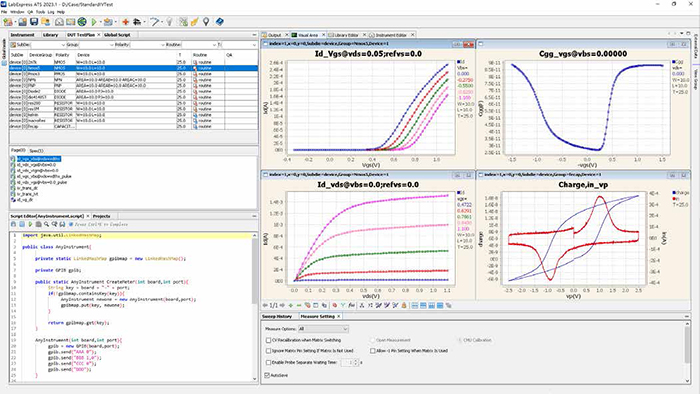Expand the Polarity filter dropdown
This screenshot has height=394, width=700.
[148, 45]
